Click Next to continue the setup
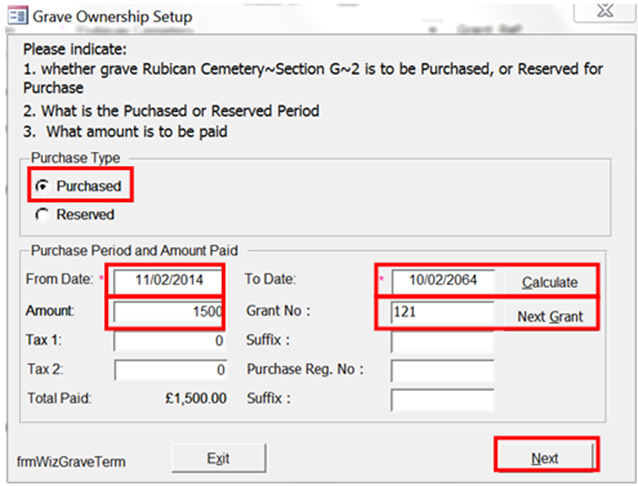 pyautogui.click(x=545, y=458)
